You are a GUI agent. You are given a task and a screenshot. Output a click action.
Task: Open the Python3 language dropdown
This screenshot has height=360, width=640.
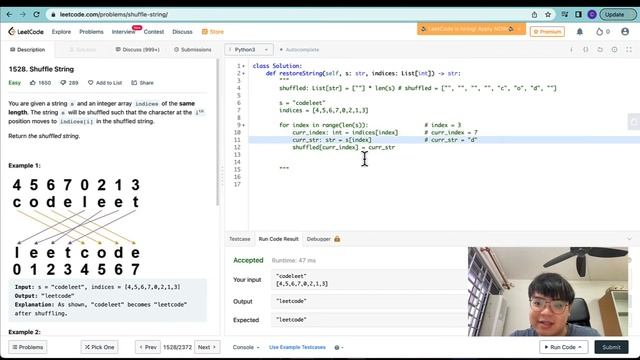[x=249, y=49]
